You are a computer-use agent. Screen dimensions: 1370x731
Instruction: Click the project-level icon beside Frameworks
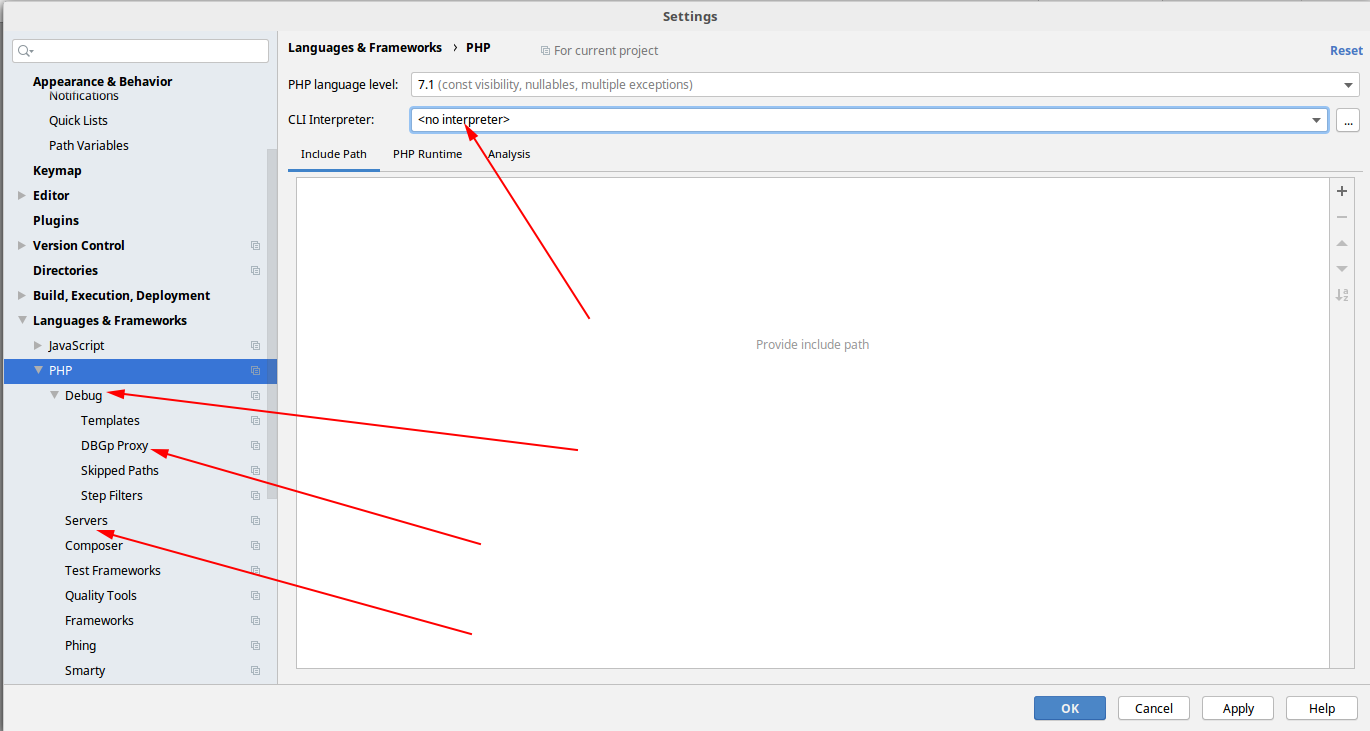click(255, 621)
